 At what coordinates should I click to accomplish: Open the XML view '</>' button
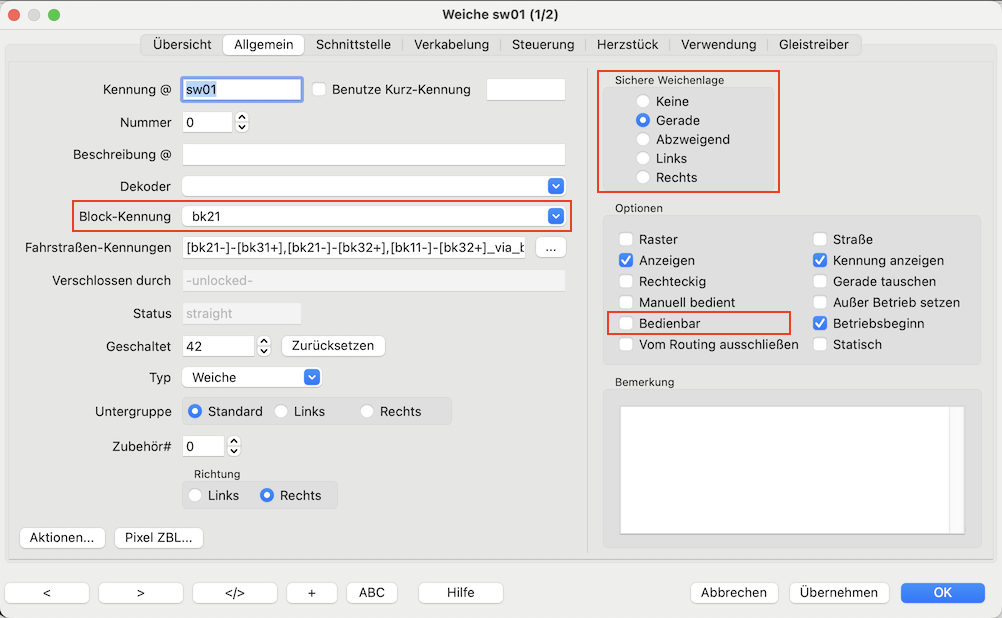(234, 592)
